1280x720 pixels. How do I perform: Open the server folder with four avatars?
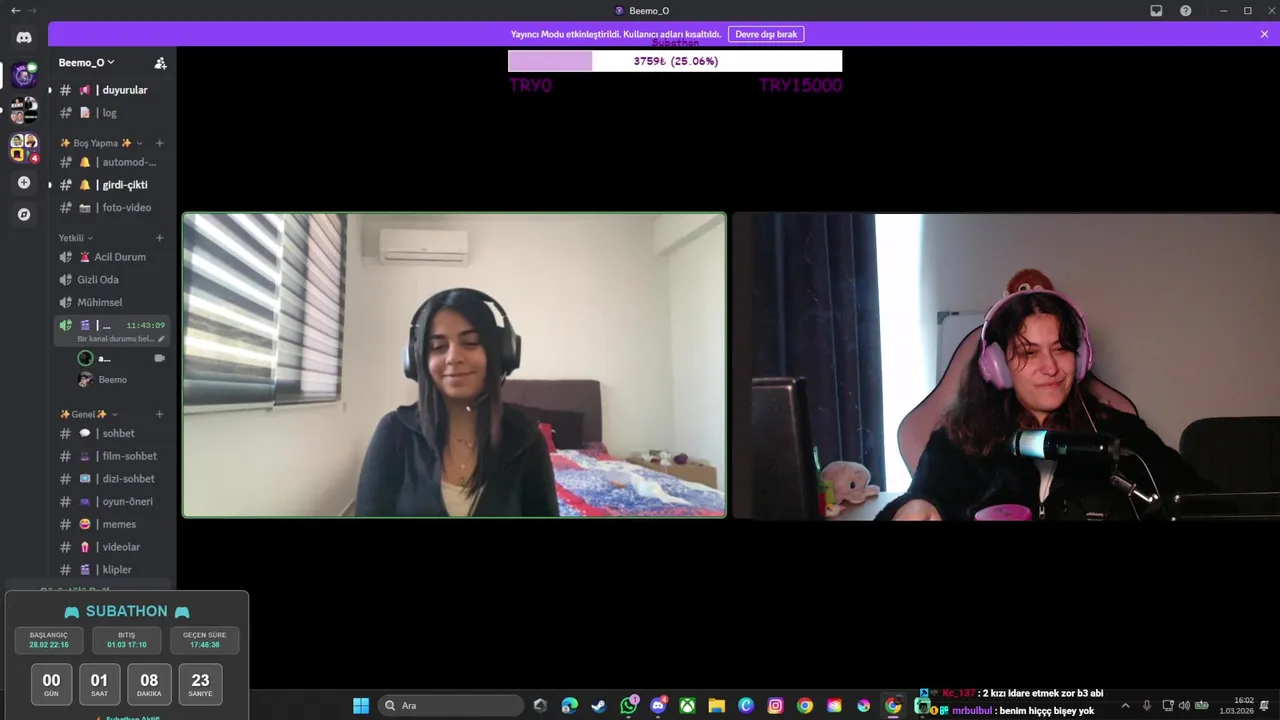pyautogui.click(x=24, y=110)
